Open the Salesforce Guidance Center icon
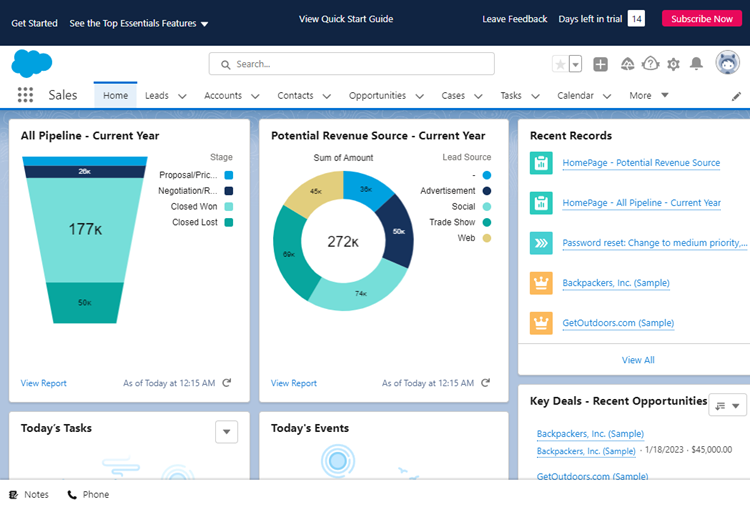The image size is (750, 515). pyautogui.click(x=627, y=64)
